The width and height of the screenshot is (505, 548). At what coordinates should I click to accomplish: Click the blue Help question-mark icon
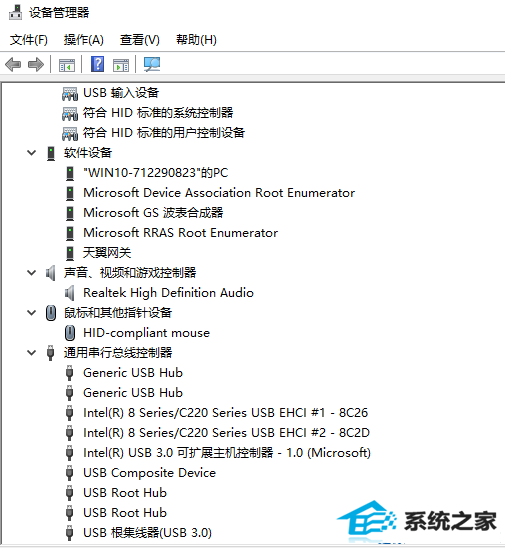point(98,64)
